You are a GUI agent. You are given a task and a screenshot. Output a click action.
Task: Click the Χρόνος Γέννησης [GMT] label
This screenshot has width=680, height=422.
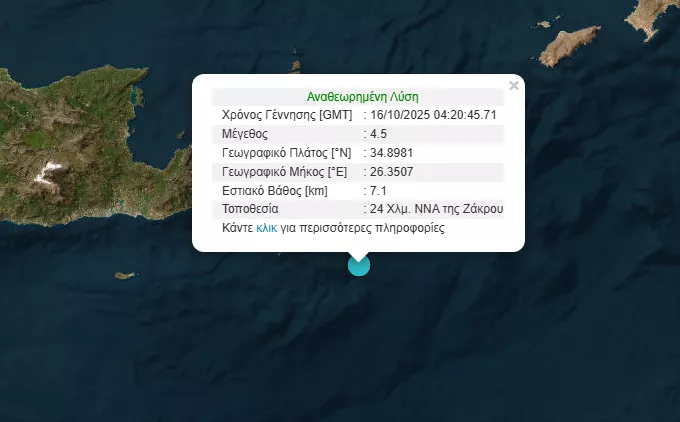(x=287, y=115)
